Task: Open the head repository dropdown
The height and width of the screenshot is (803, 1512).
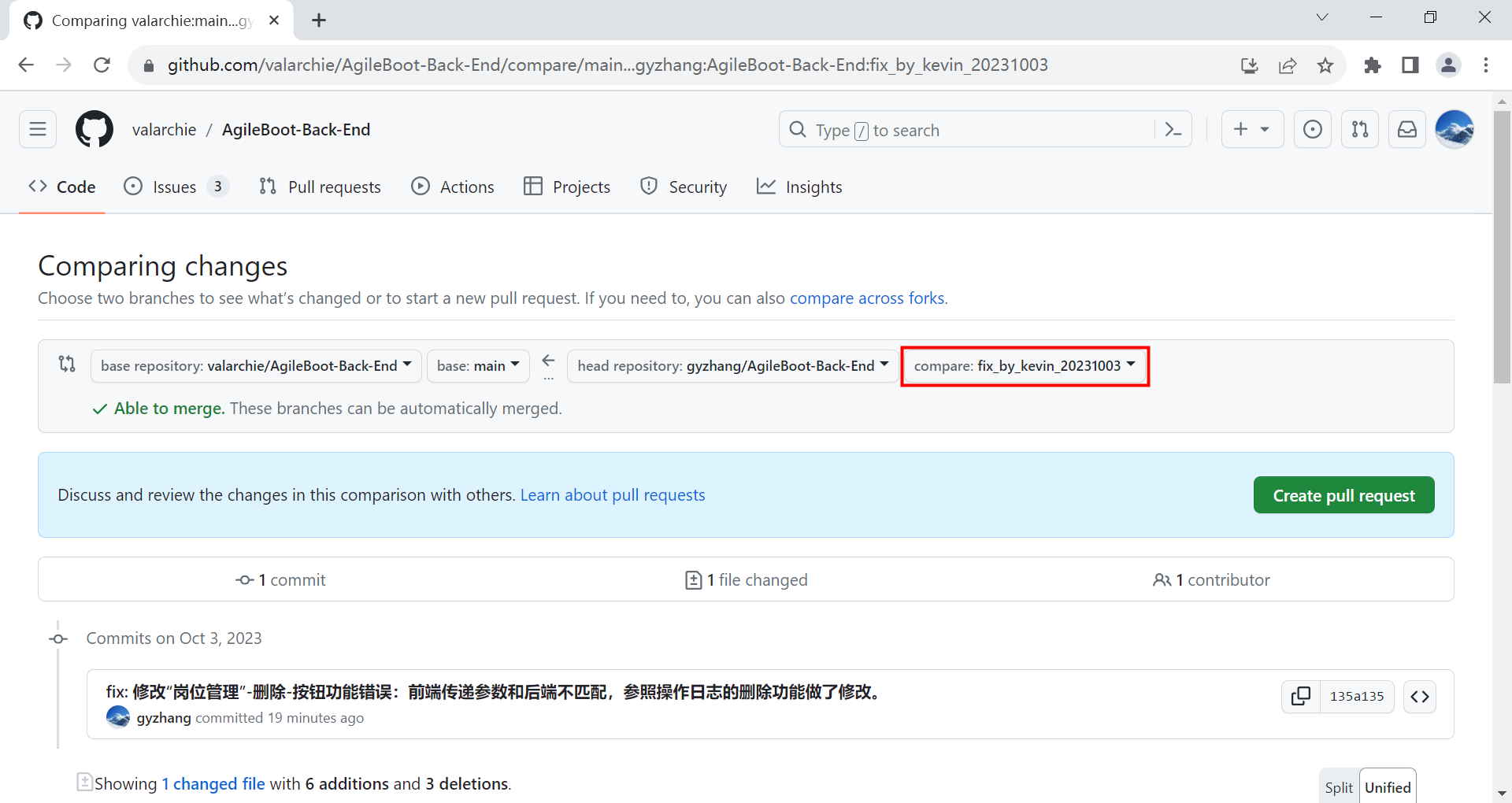Action: coord(732,366)
